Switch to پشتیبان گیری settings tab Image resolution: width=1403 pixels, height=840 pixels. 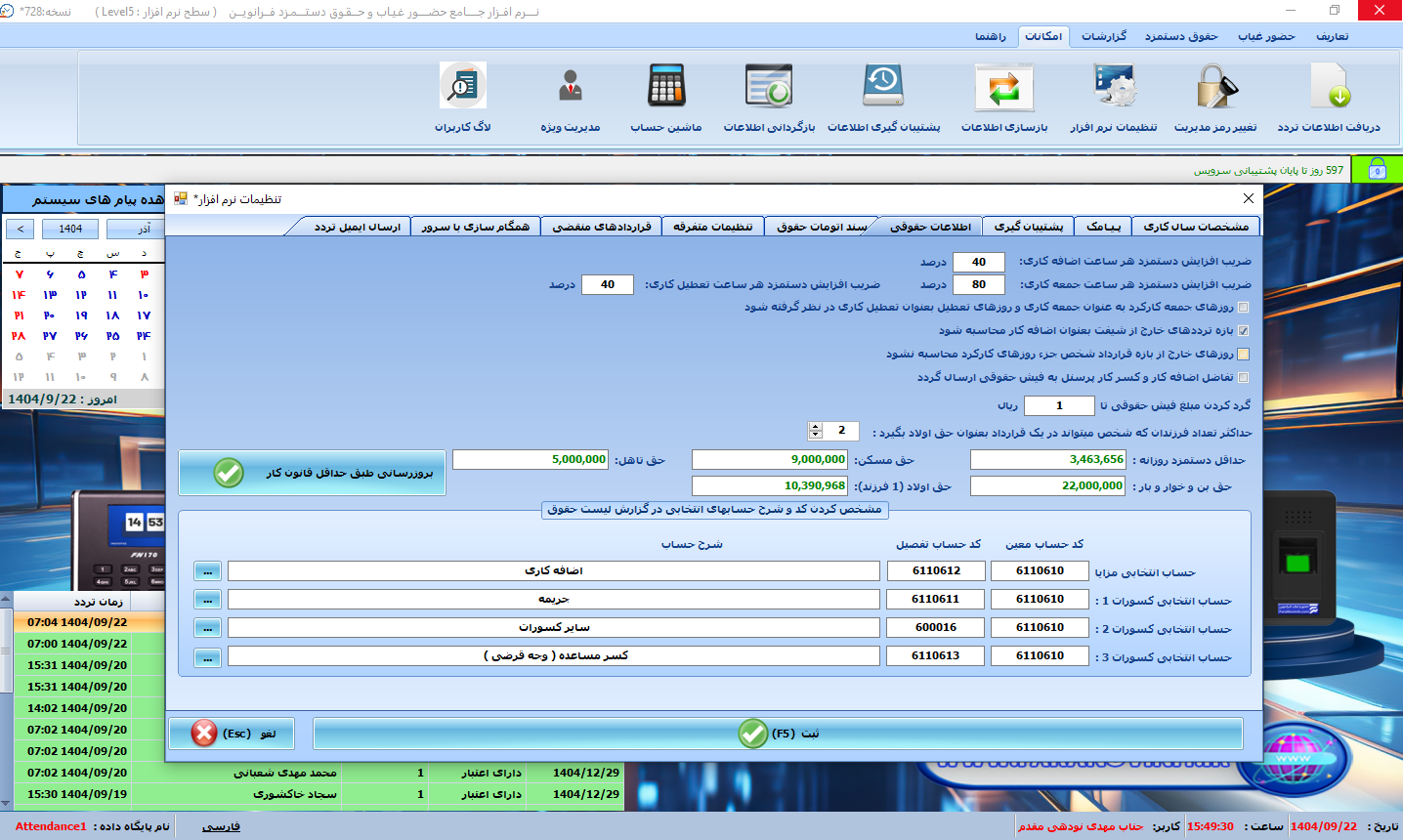coord(1028,227)
